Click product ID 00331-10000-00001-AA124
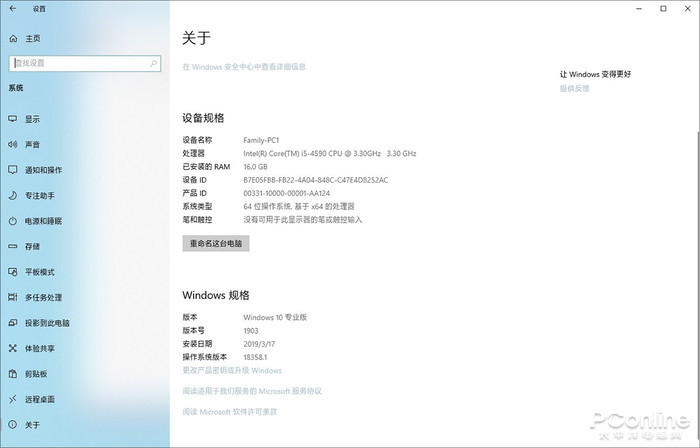700x448 pixels. 287,193
